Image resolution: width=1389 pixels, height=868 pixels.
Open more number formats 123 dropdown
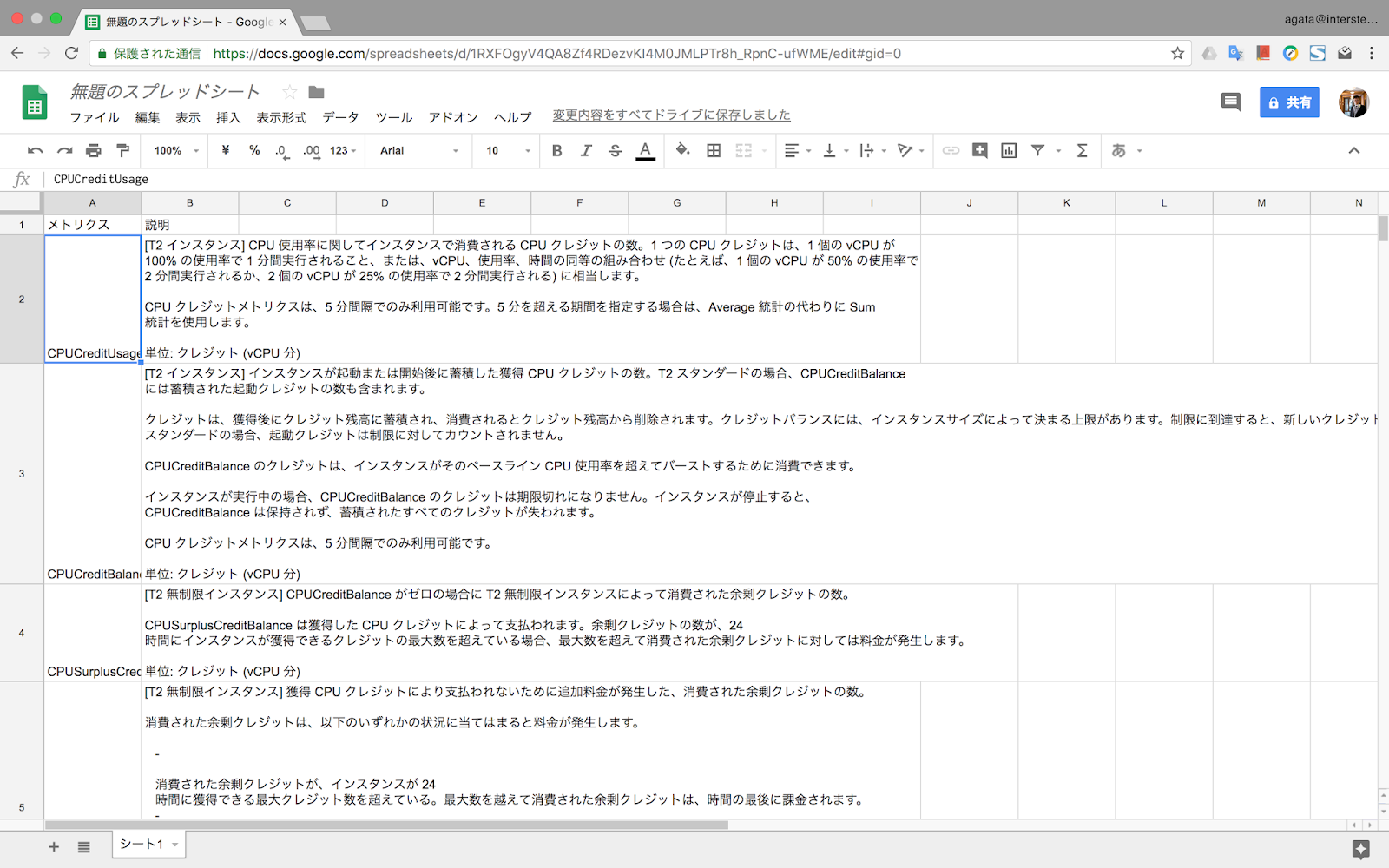pos(343,151)
